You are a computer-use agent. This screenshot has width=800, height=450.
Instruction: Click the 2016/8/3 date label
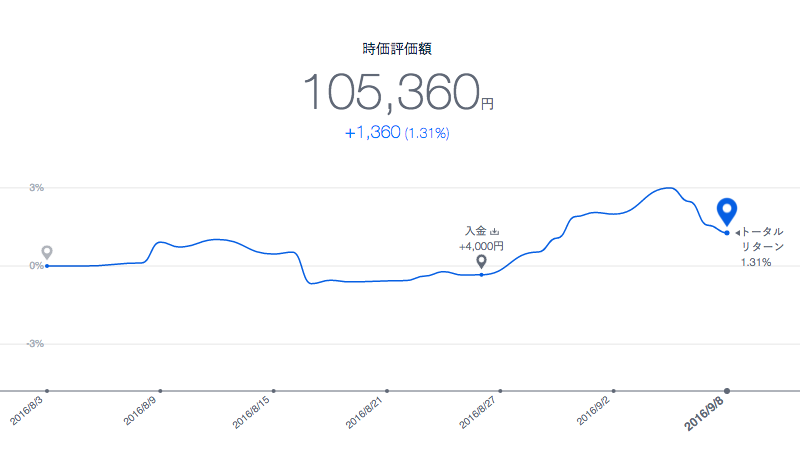(x=27, y=411)
